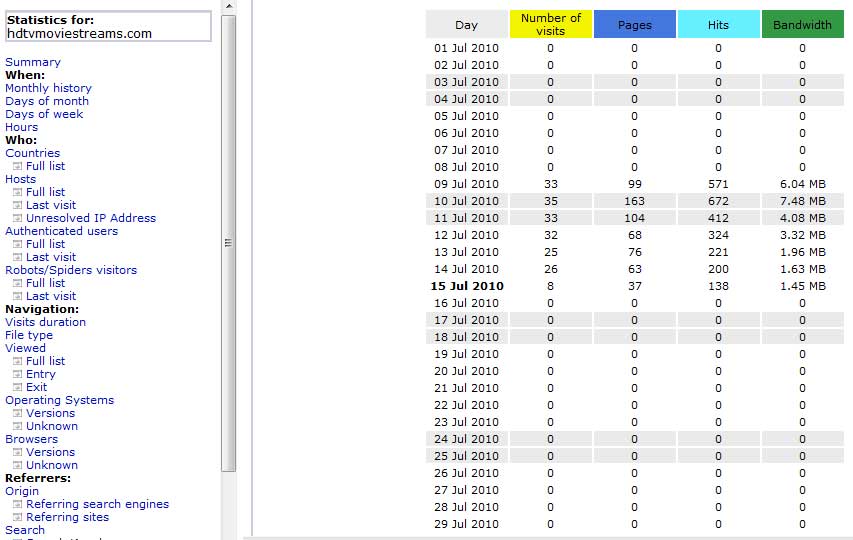The height and width of the screenshot is (540, 853).
Task: Open the Summary link
Action: pyautogui.click(x=33, y=62)
